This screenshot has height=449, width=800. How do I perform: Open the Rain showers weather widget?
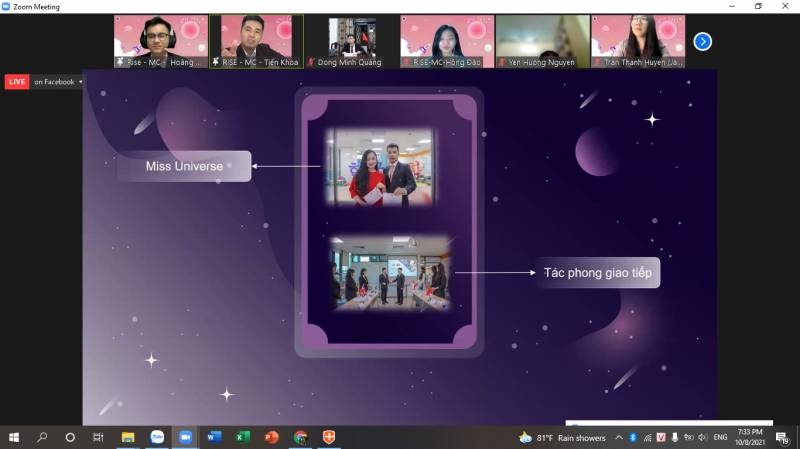[x=565, y=437]
